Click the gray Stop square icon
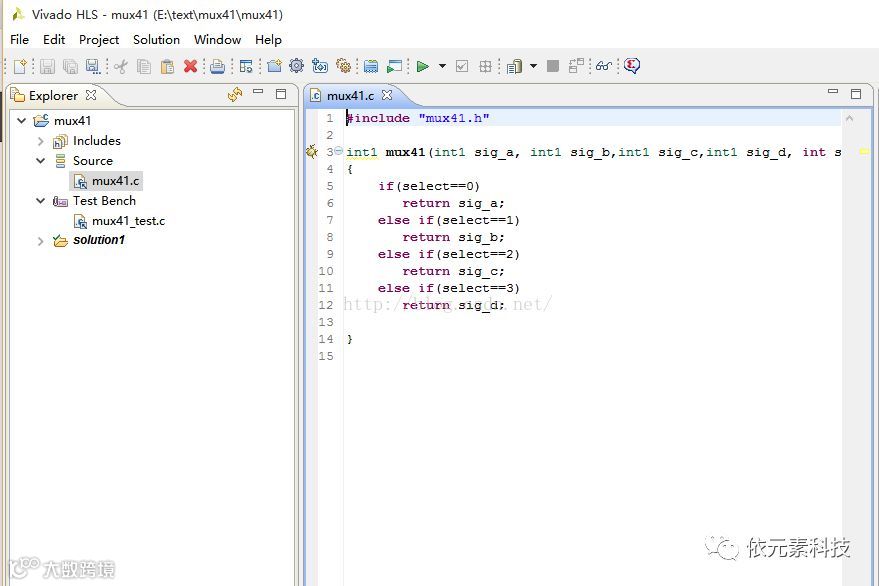 pos(553,66)
